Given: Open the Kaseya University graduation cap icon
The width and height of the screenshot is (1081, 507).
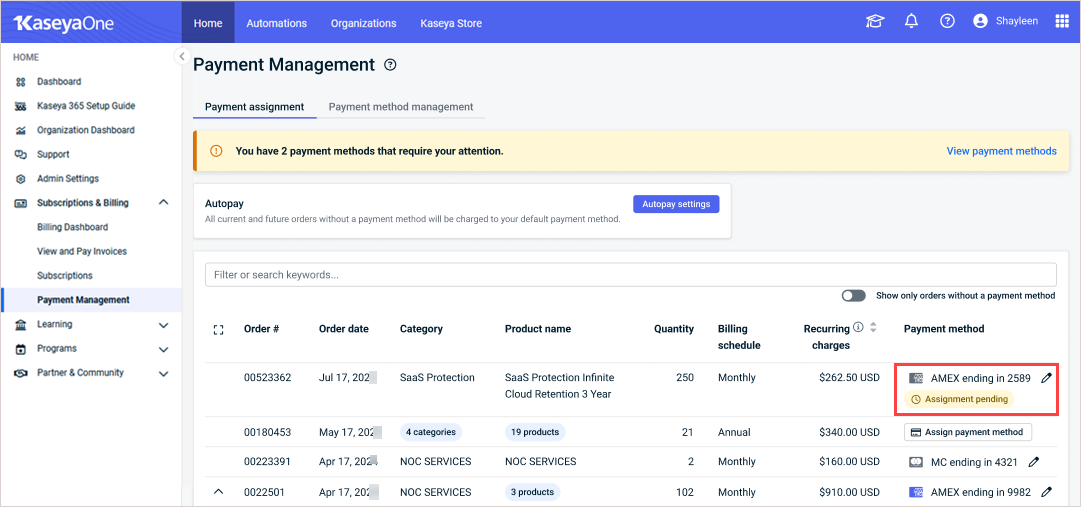Looking at the screenshot, I should tap(875, 22).
